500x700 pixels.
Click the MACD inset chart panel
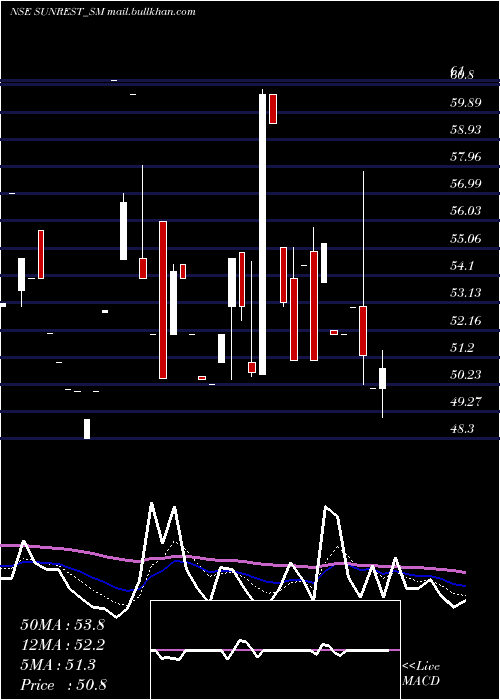coord(275,650)
